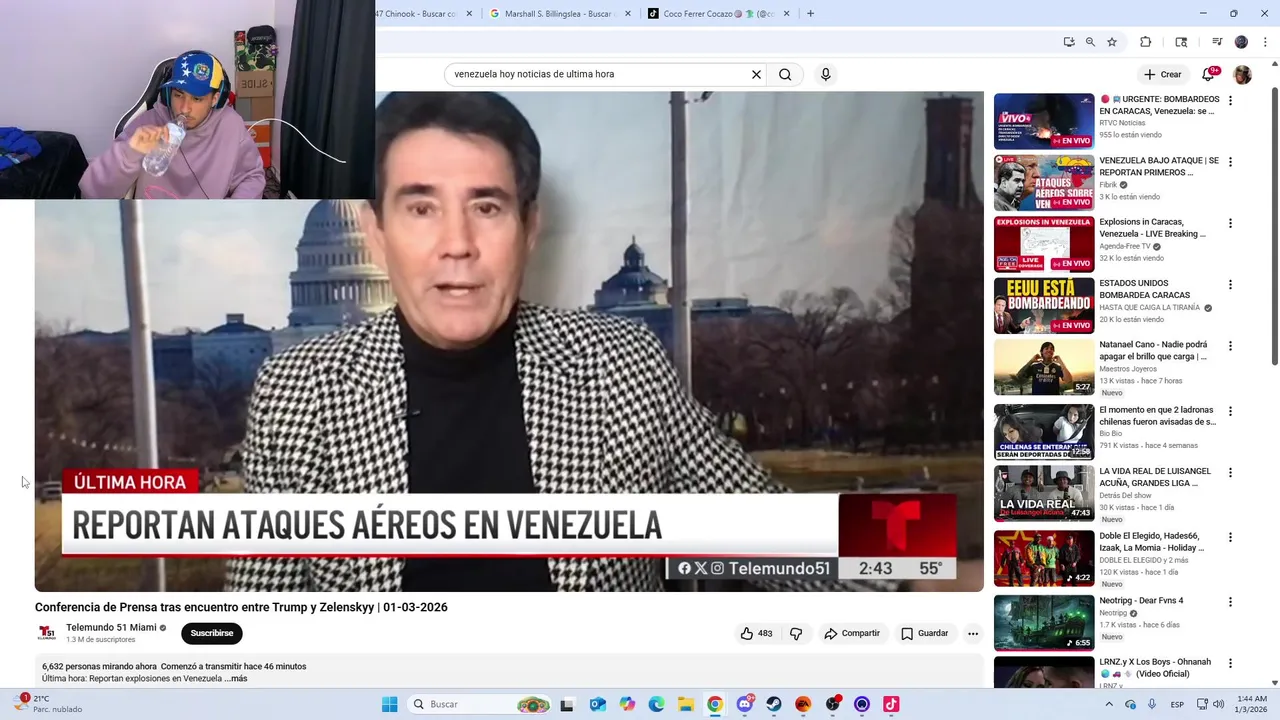Open options menu for Natanael Cano video

pyautogui.click(x=1230, y=346)
